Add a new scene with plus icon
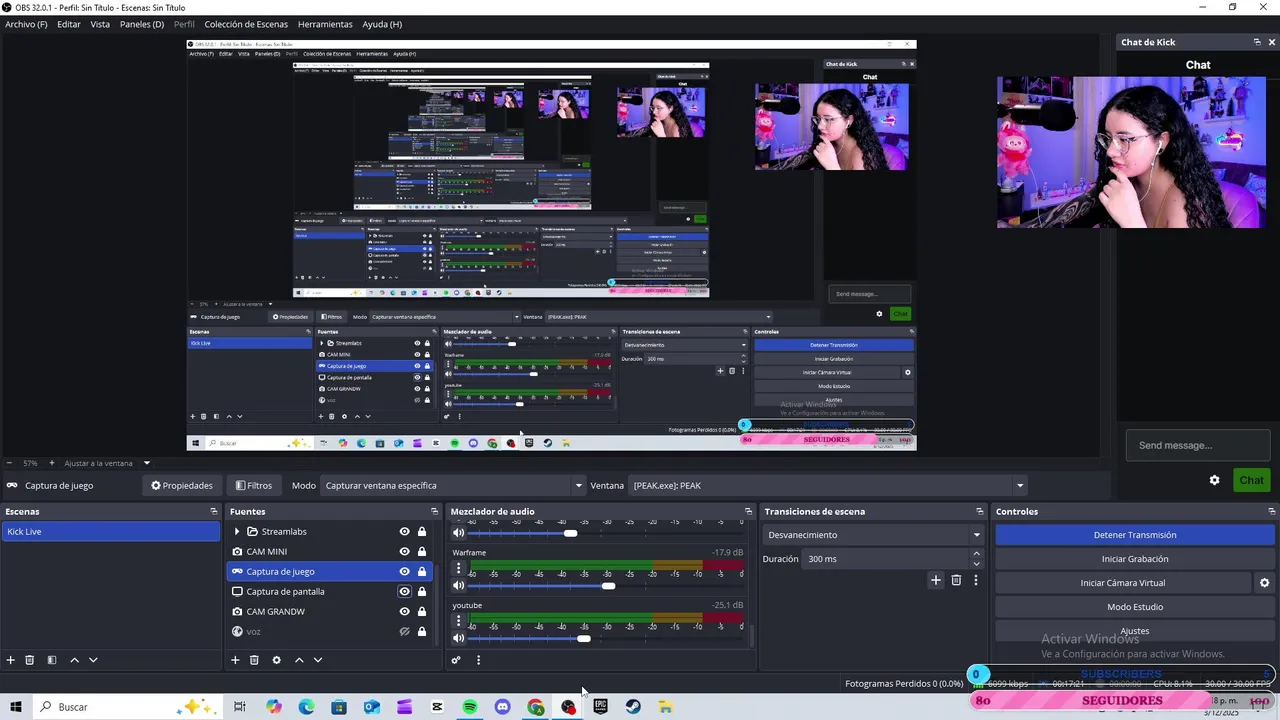 click(11, 660)
